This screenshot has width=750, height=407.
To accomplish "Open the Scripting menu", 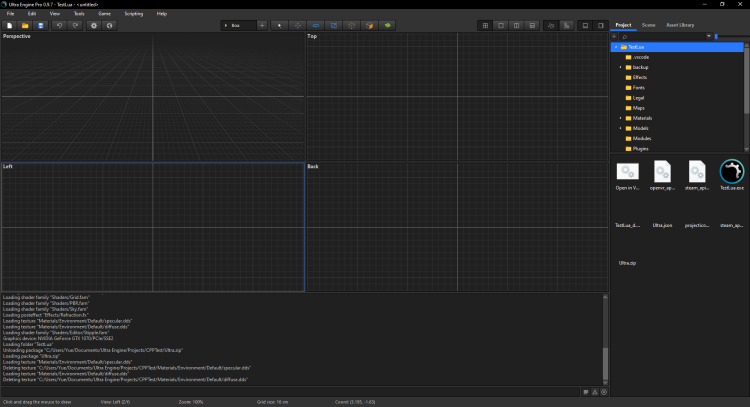I will point(133,14).
